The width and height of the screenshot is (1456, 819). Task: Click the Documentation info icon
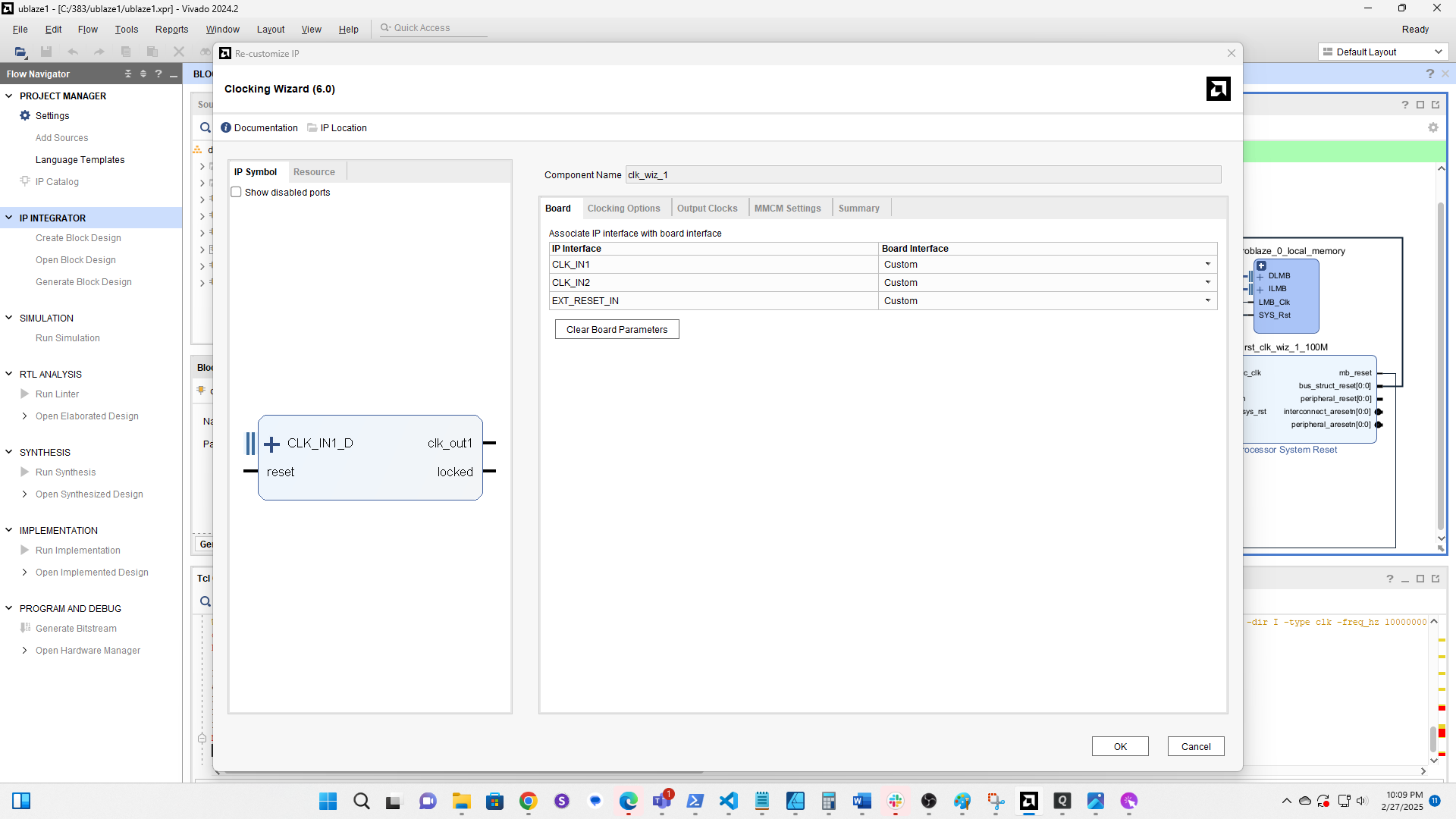226,127
